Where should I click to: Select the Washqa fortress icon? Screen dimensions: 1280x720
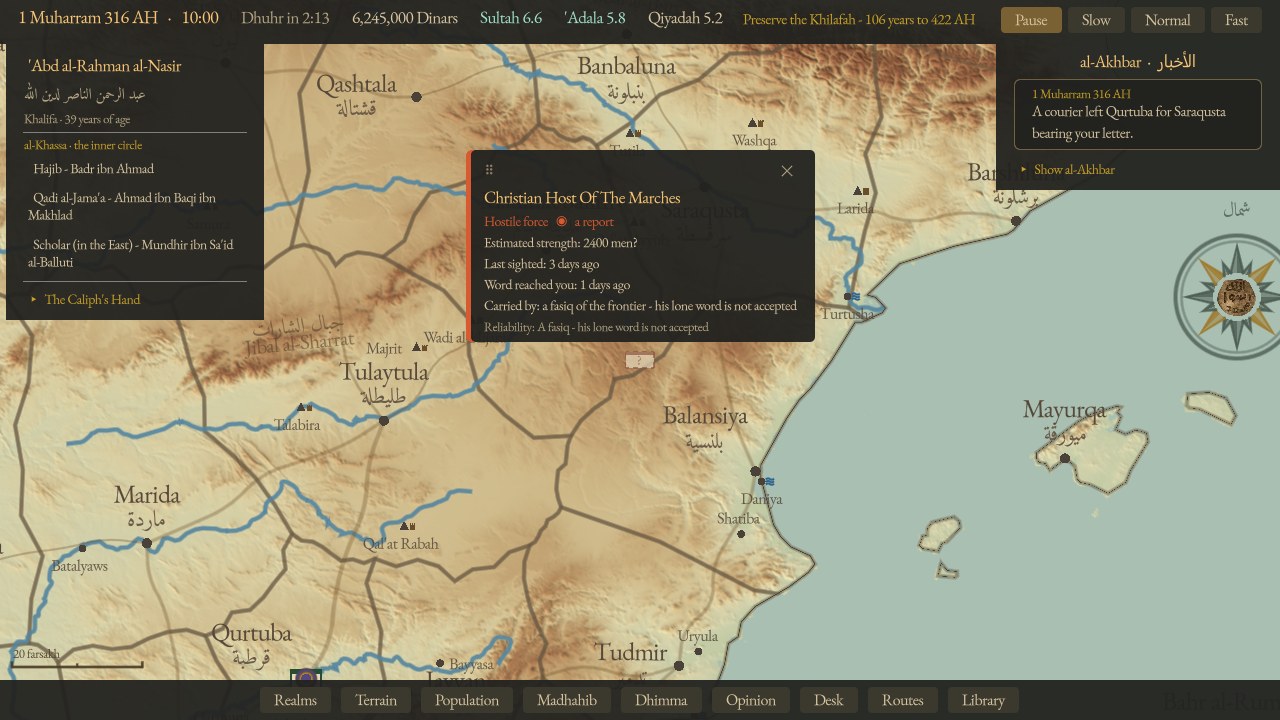click(x=756, y=124)
